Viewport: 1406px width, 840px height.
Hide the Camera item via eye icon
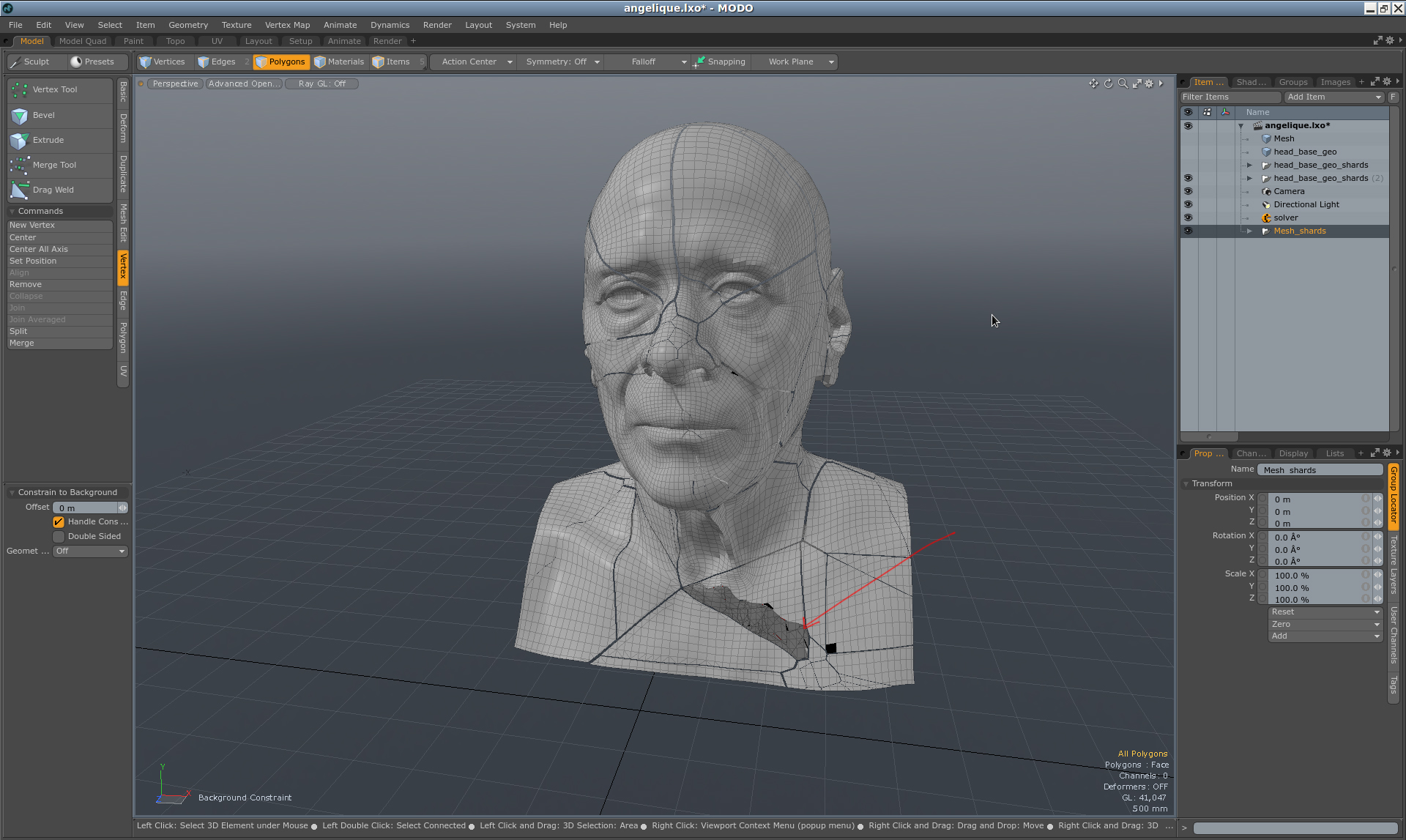click(x=1188, y=192)
